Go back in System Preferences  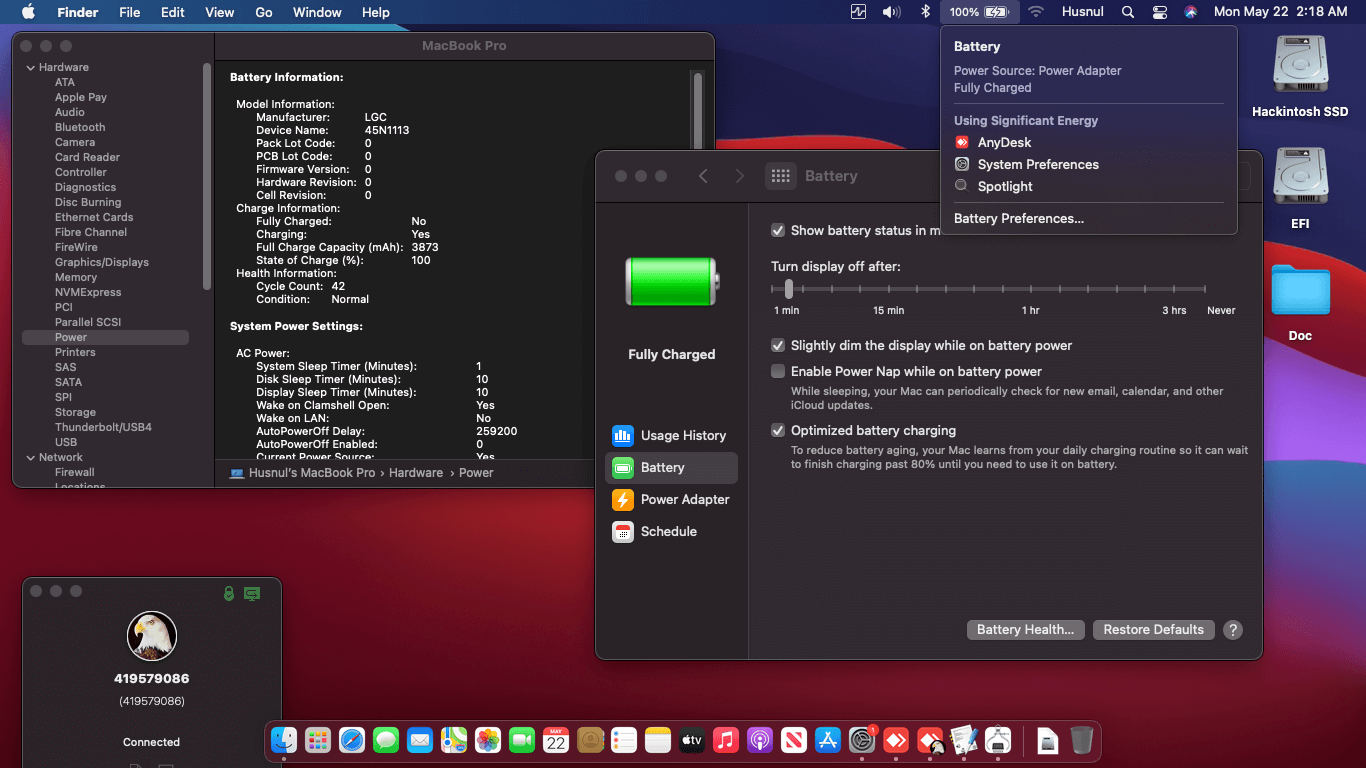[x=703, y=176]
